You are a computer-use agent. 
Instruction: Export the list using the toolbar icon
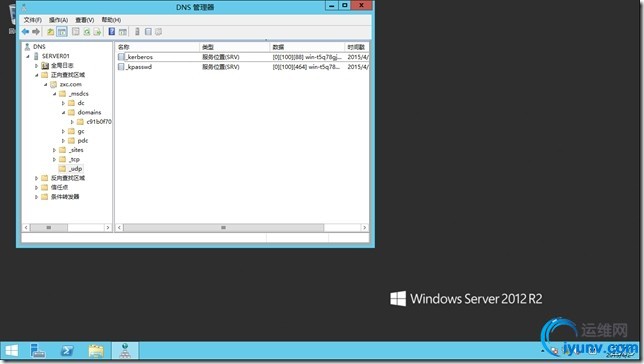pos(97,32)
